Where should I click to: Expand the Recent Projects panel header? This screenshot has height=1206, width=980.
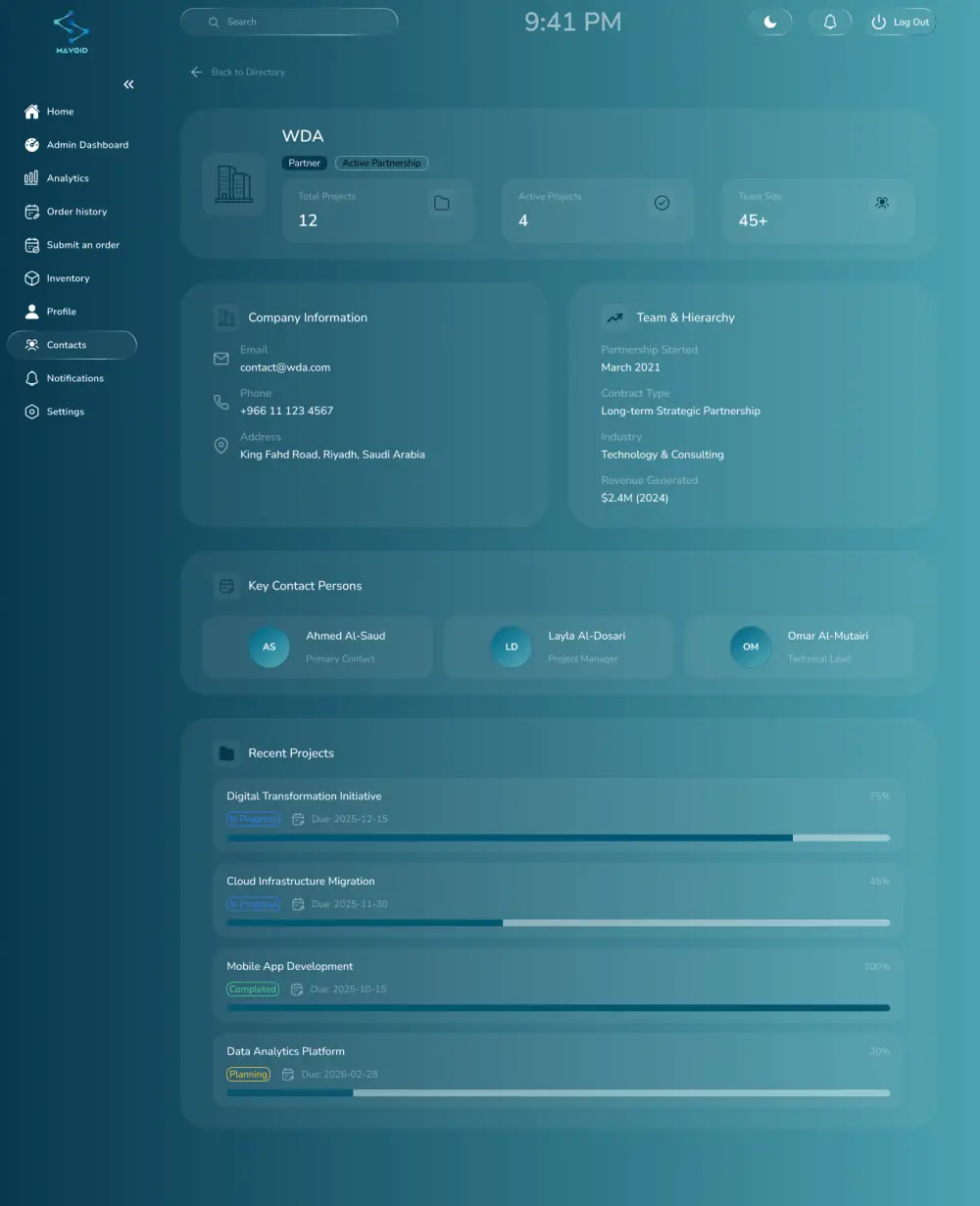tap(290, 752)
